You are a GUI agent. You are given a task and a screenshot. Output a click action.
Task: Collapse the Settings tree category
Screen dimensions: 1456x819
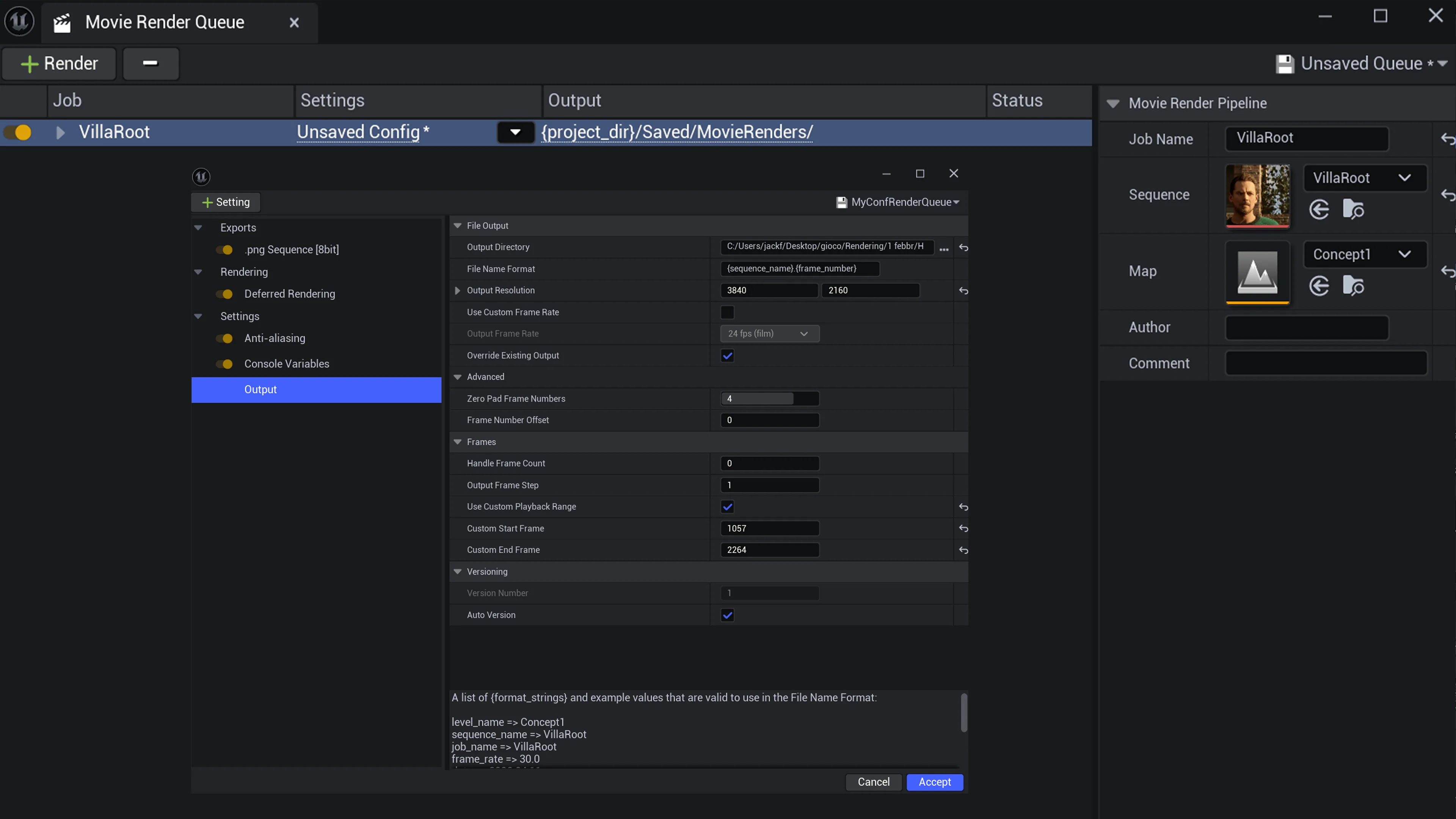(x=198, y=317)
